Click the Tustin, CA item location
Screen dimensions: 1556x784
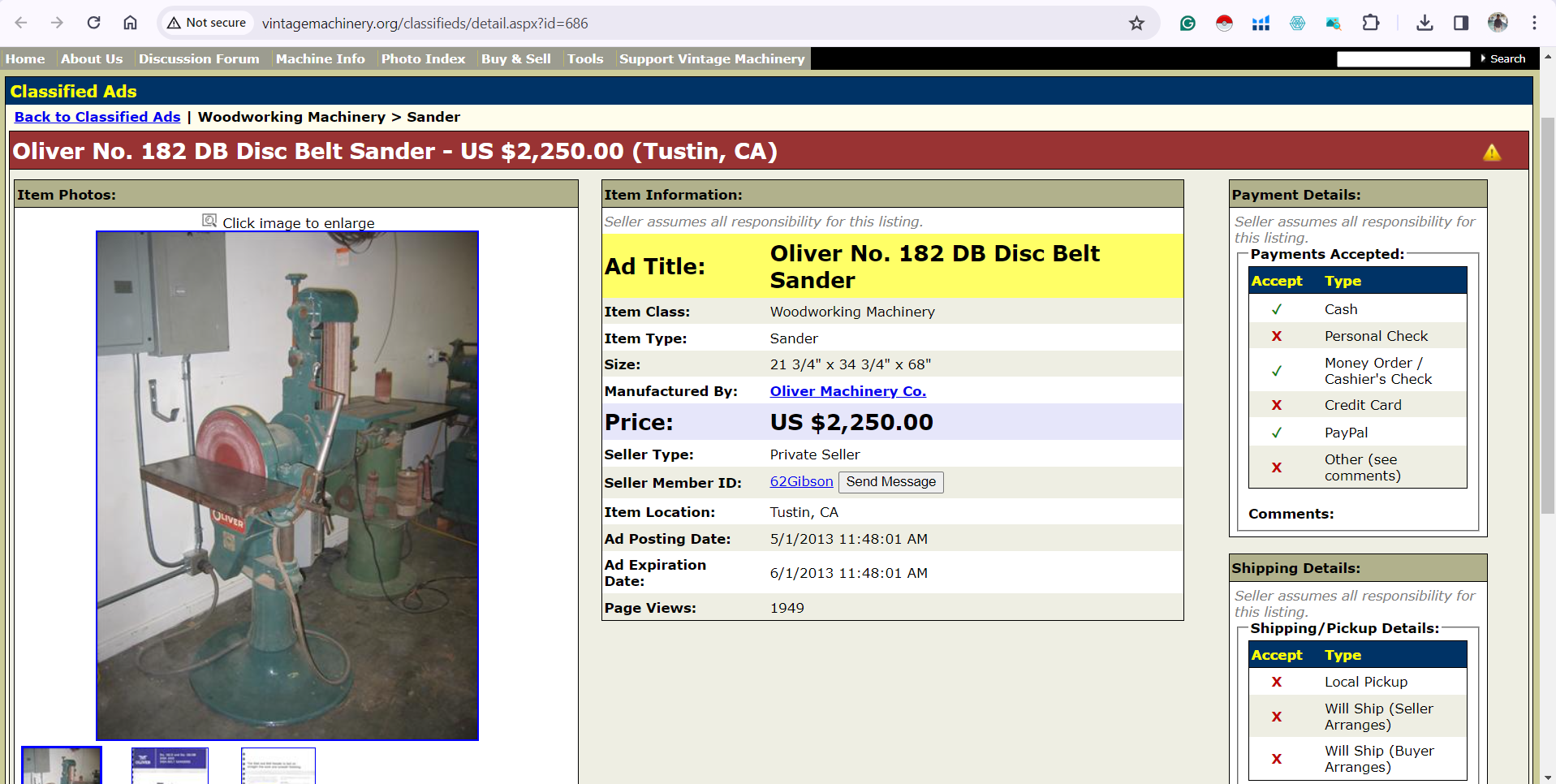pyautogui.click(x=804, y=512)
